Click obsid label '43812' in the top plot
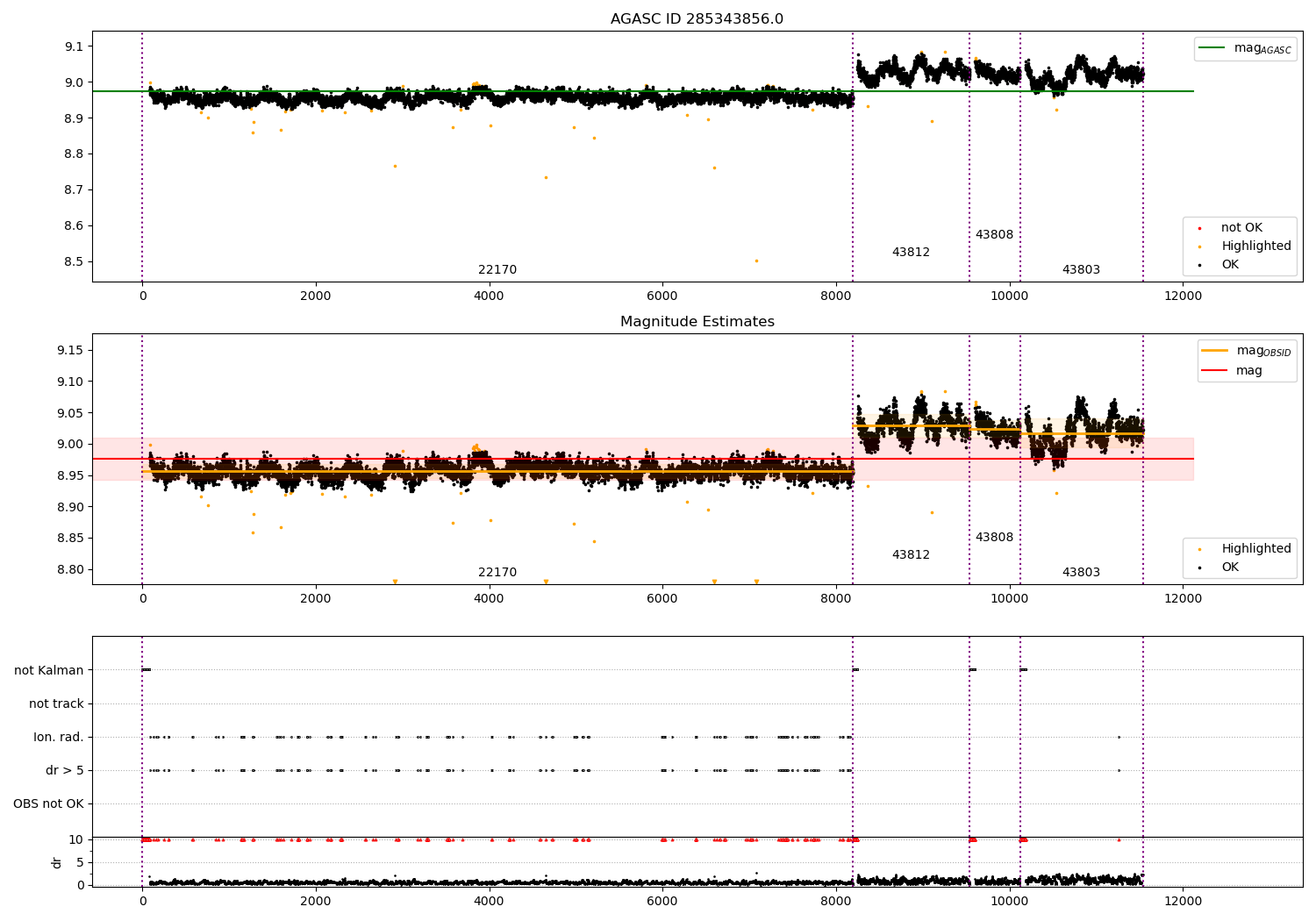Viewport: 1316px width, 921px height. click(x=911, y=253)
